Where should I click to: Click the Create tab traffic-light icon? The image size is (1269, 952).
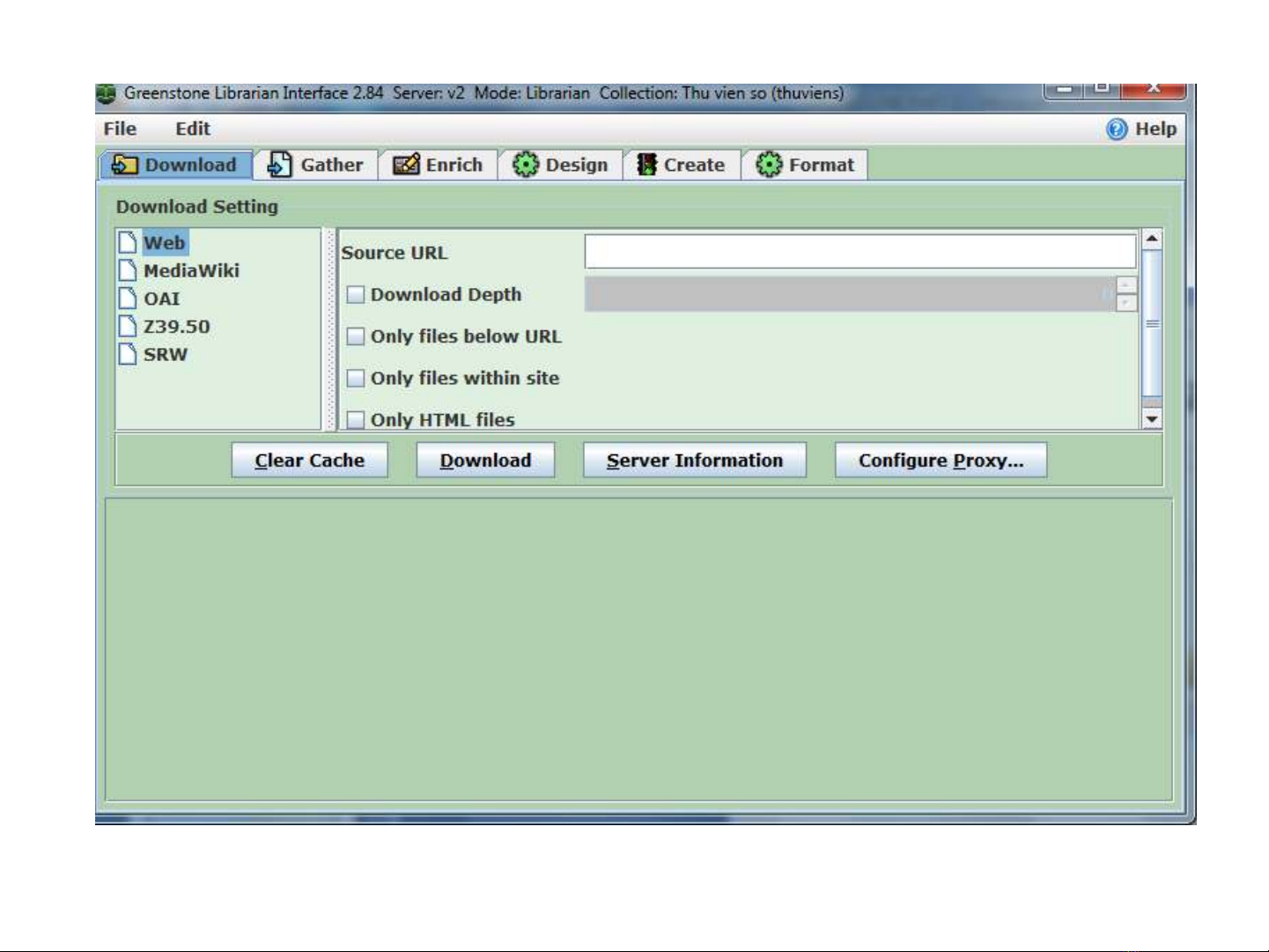(647, 165)
